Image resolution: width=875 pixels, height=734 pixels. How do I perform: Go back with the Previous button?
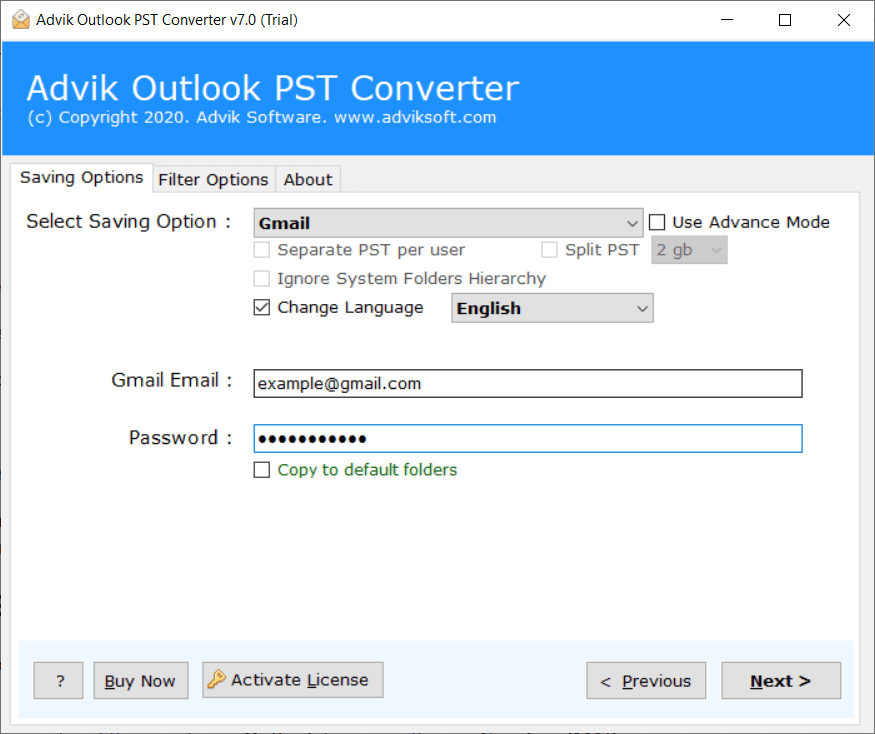pyautogui.click(x=646, y=680)
